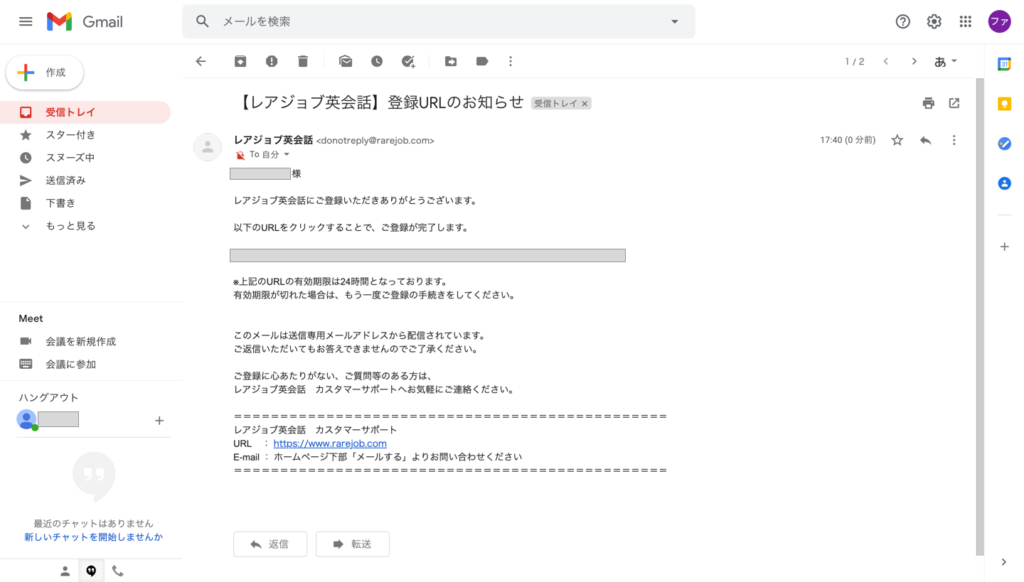
Task: Click the mail search field
Action: (438, 22)
